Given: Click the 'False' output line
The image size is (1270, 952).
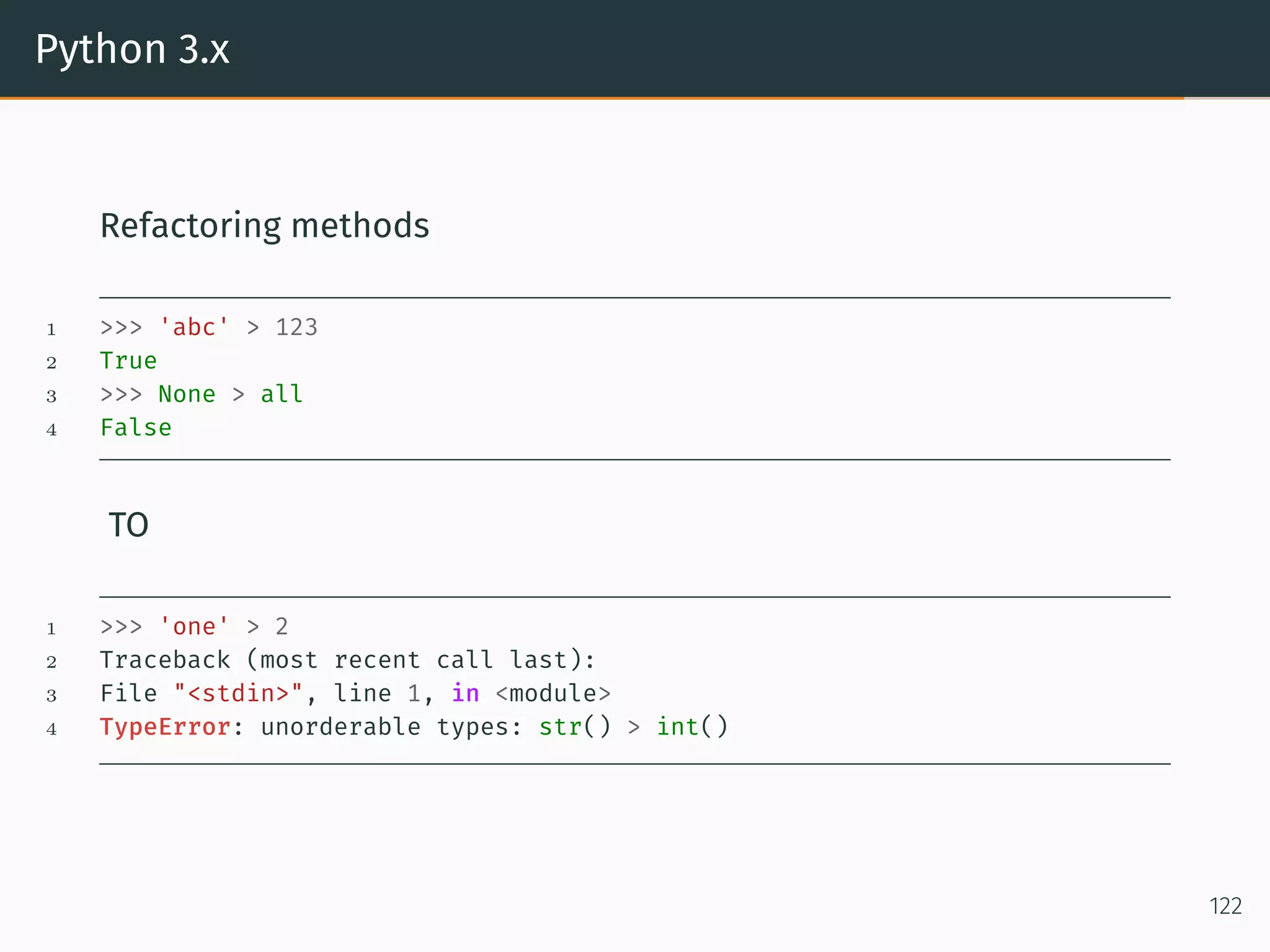Looking at the screenshot, I should [136, 428].
